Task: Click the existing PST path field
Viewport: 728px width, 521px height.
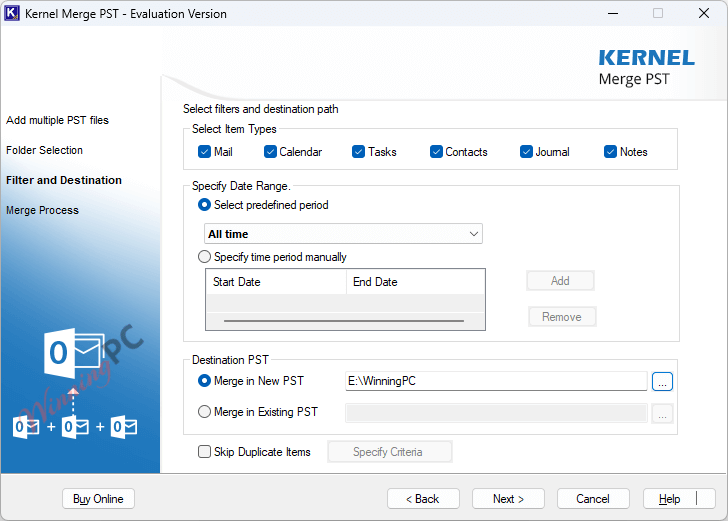Action: [496, 413]
